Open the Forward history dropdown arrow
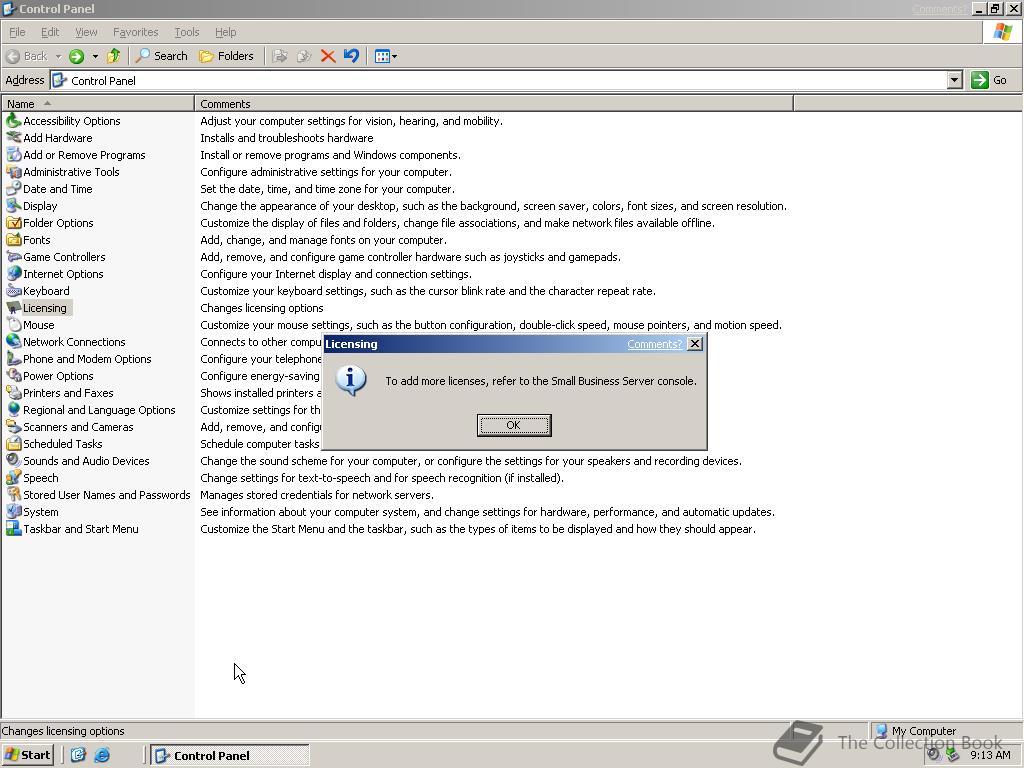Screen dimensions: 1024x768 click(95, 56)
